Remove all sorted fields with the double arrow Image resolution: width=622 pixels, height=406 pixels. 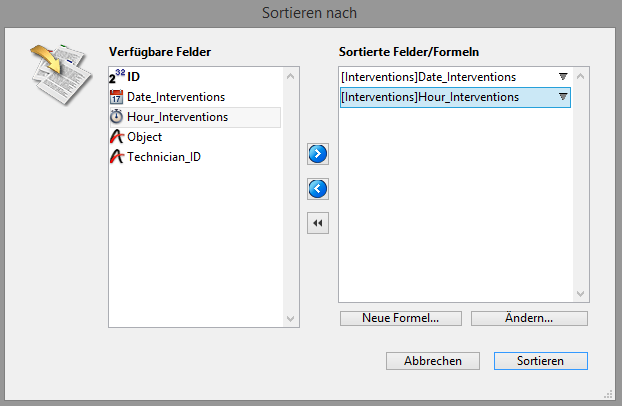click(x=318, y=223)
